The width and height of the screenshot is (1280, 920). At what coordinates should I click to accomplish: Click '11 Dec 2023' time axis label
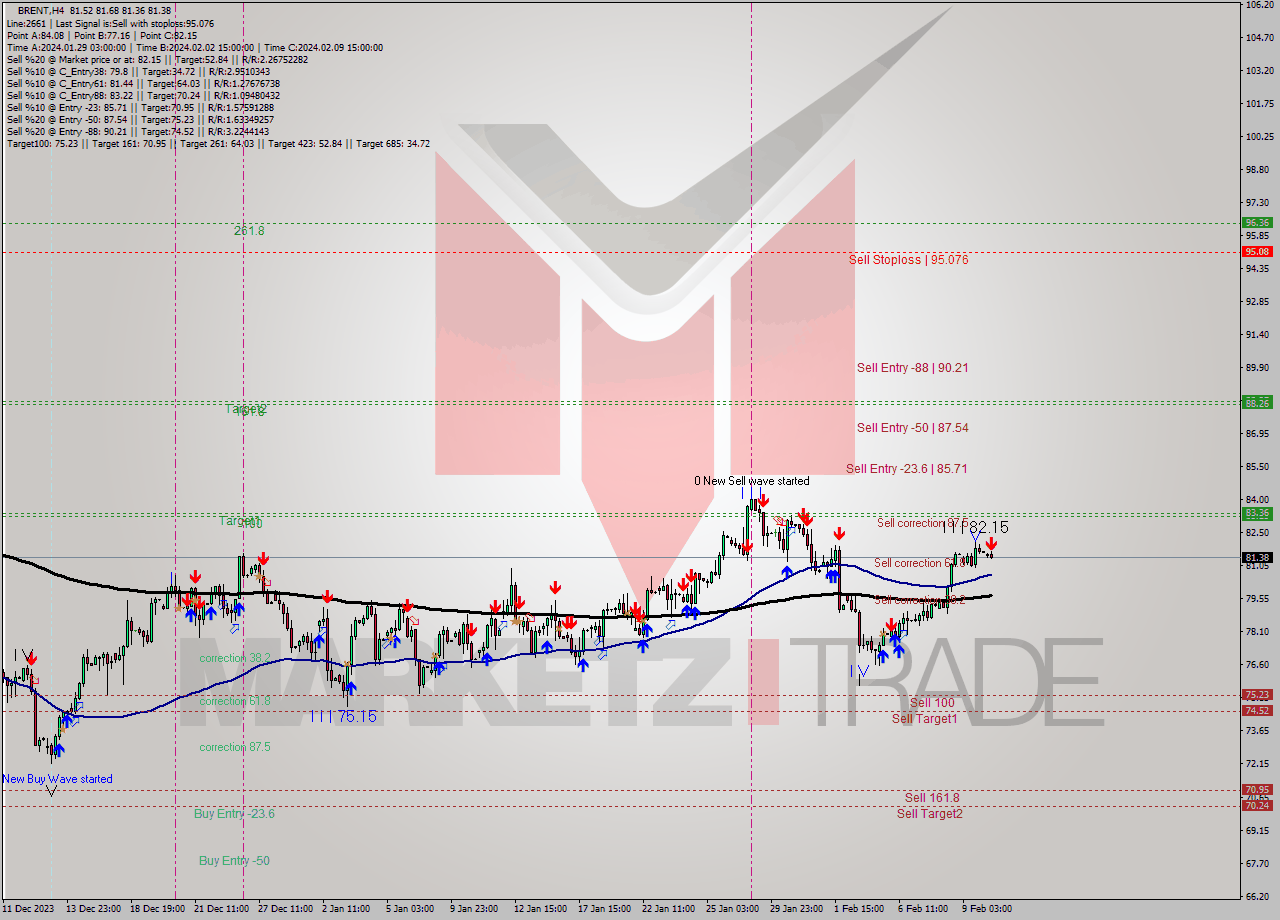[29, 909]
